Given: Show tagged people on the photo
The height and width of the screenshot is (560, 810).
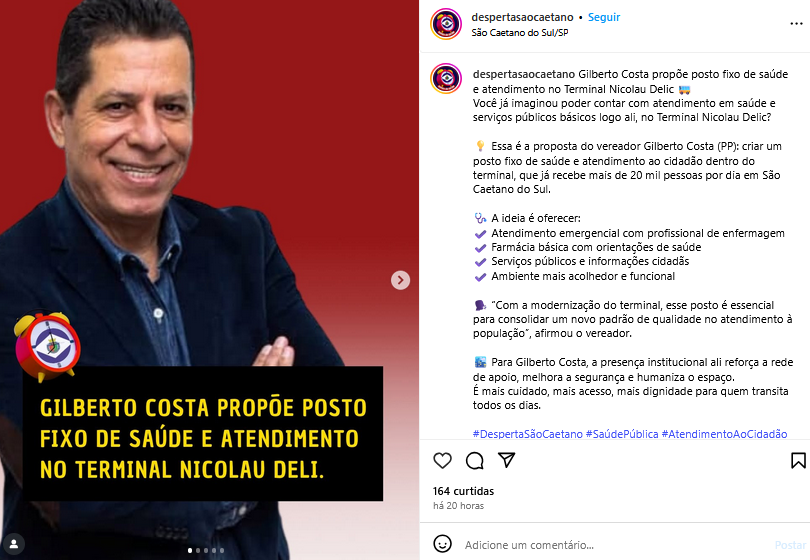Looking at the screenshot, I should (14, 544).
